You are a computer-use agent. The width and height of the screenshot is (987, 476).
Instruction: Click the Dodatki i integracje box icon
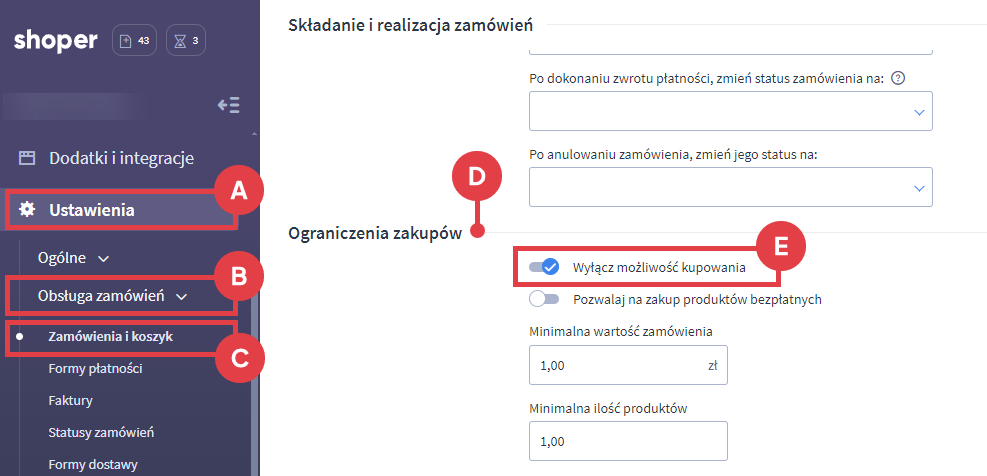click(27, 158)
